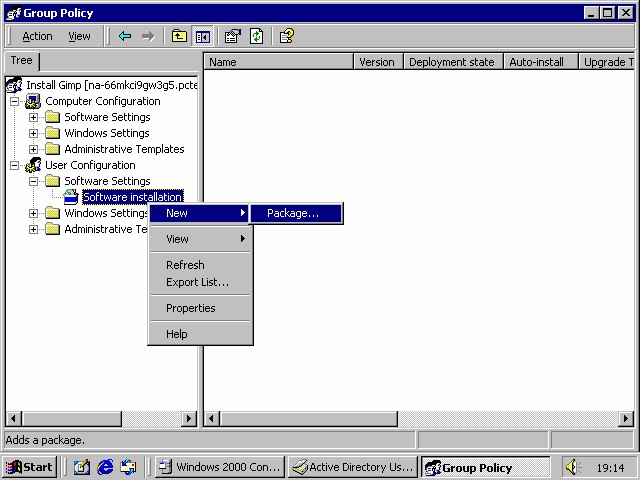Click folder icon of Computer Configuration Administrative Templates
The width and height of the screenshot is (640, 480).
point(52,149)
